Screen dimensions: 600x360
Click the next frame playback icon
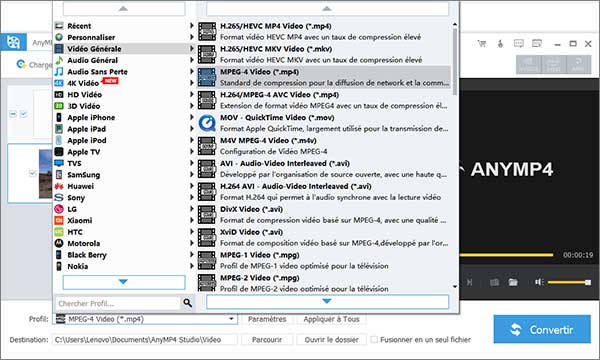pyautogui.click(x=470, y=282)
